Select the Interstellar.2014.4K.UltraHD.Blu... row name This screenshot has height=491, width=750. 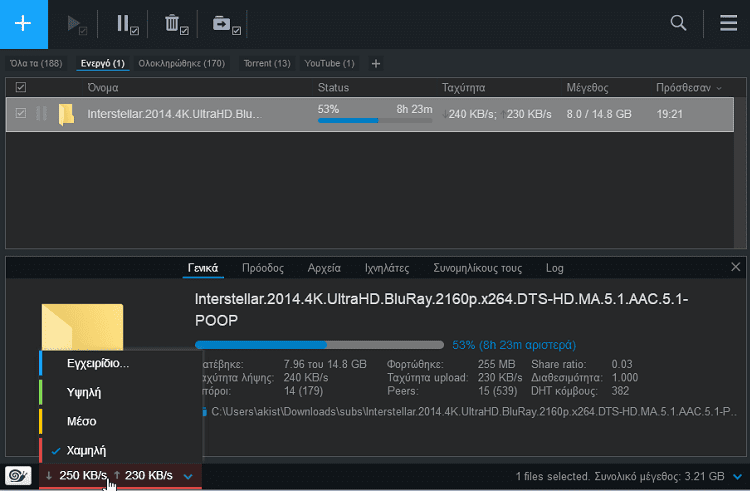pos(174,114)
